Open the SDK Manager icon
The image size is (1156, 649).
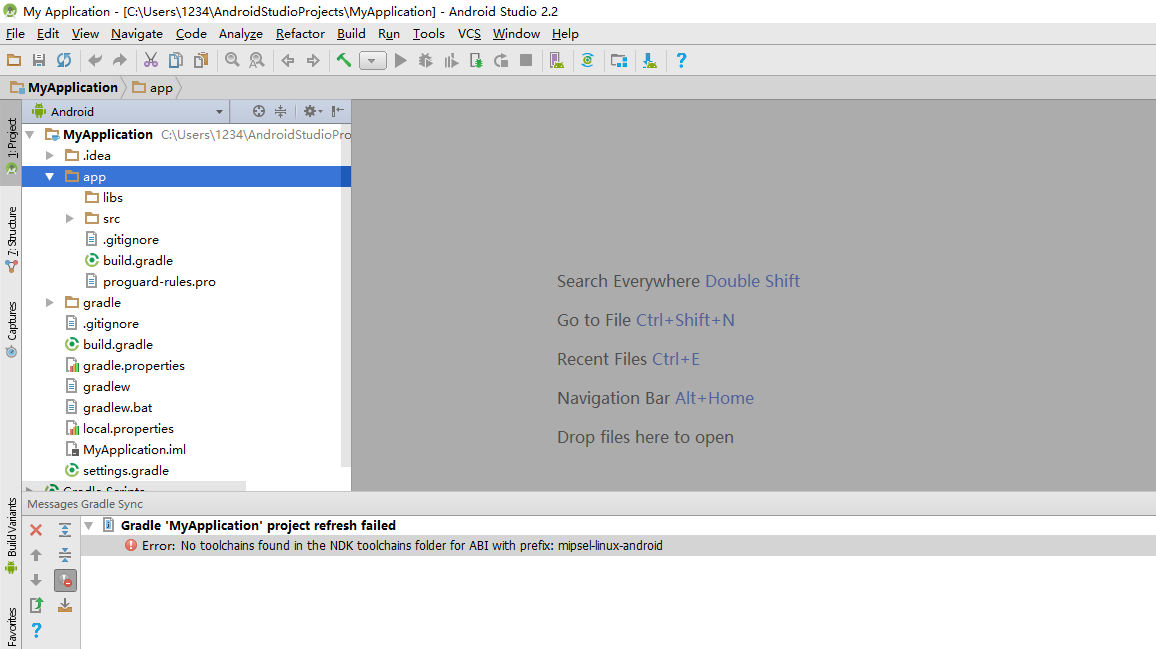[650, 60]
